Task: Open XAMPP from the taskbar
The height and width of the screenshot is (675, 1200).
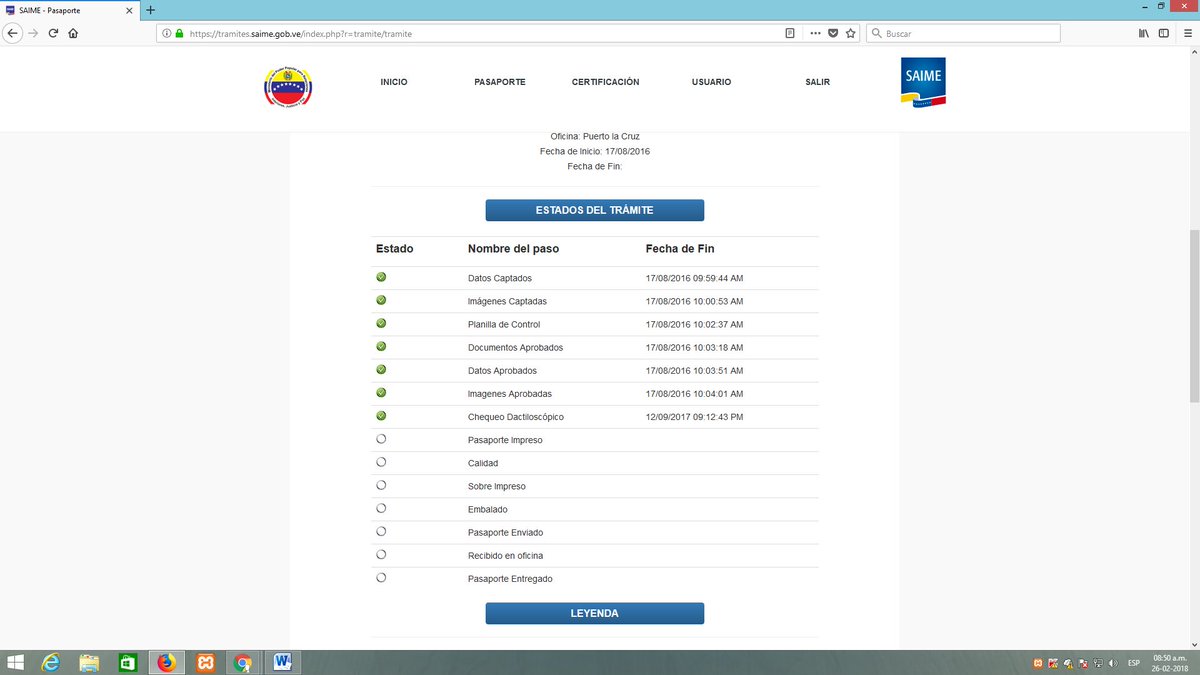Action: coord(205,662)
